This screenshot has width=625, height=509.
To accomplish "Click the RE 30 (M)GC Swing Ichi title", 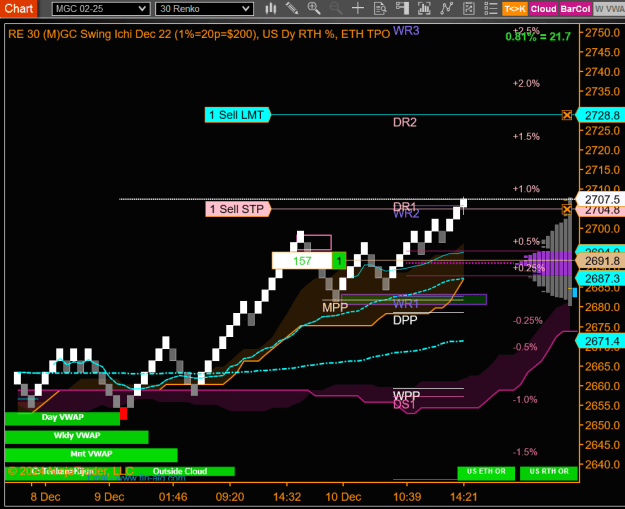I will click(x=199, y=34).
